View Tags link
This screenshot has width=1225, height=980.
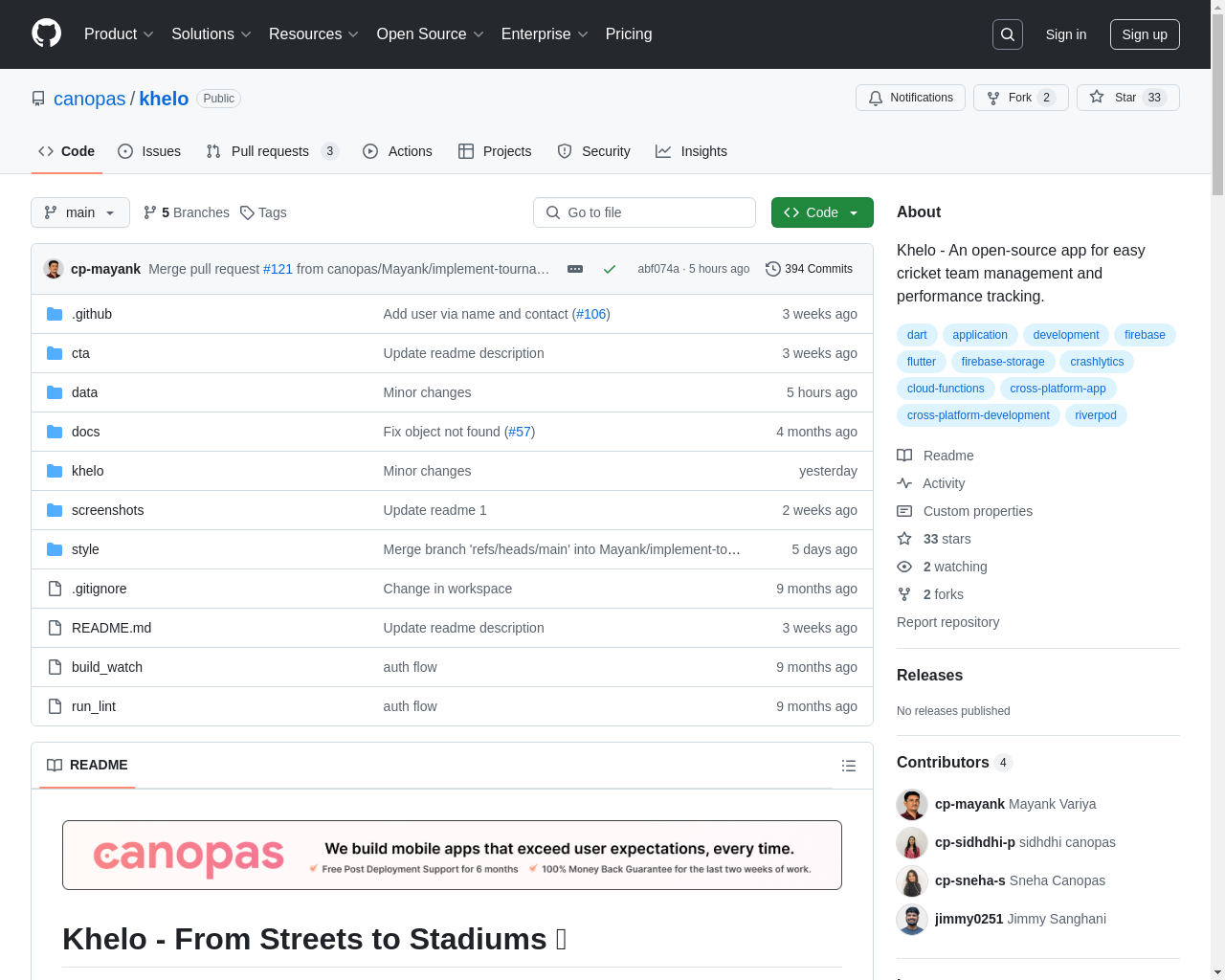[263, 212]
